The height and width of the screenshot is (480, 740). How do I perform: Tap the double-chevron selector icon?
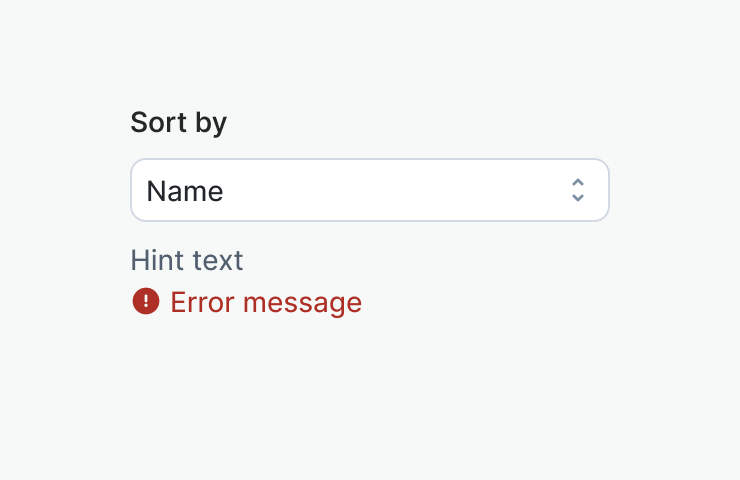coord(577,190)
